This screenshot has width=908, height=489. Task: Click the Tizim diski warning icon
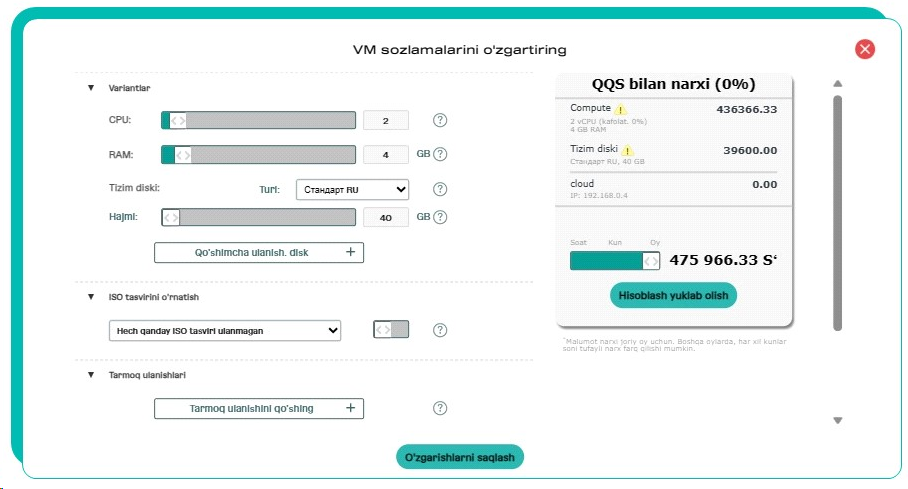point(627,150)
